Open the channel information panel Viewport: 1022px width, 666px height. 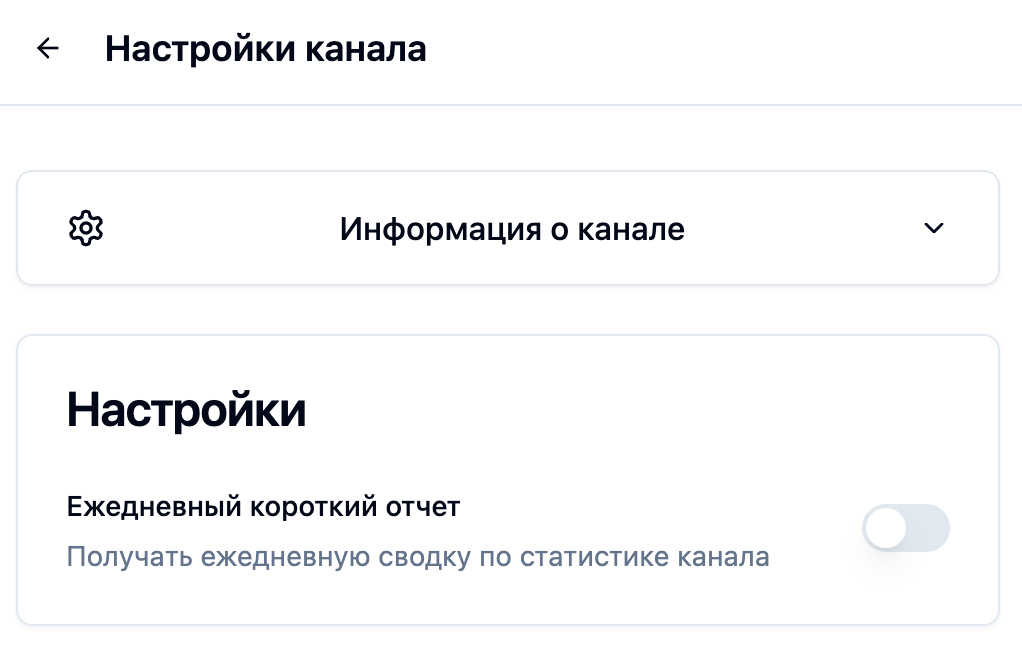point(513,228)
